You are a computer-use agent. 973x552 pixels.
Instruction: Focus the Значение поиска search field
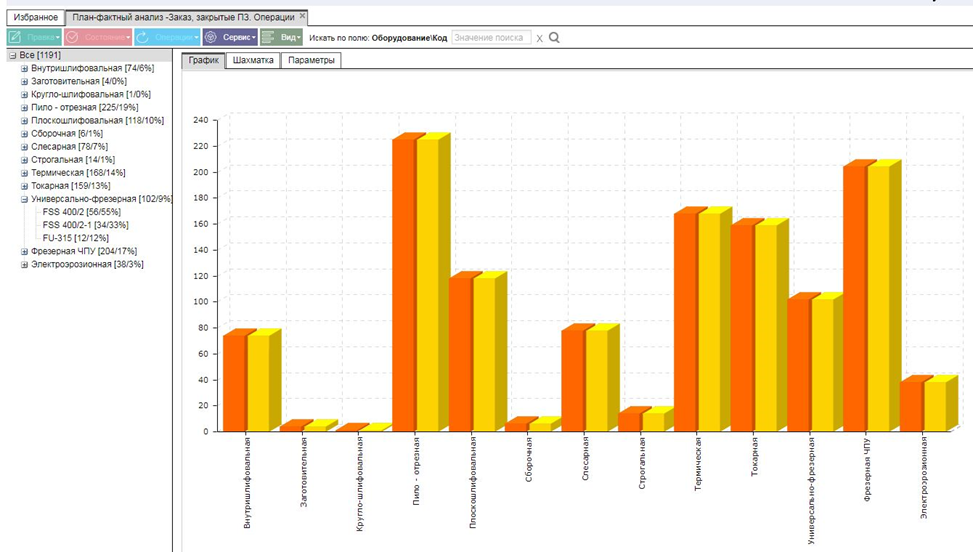click(491, 38)
